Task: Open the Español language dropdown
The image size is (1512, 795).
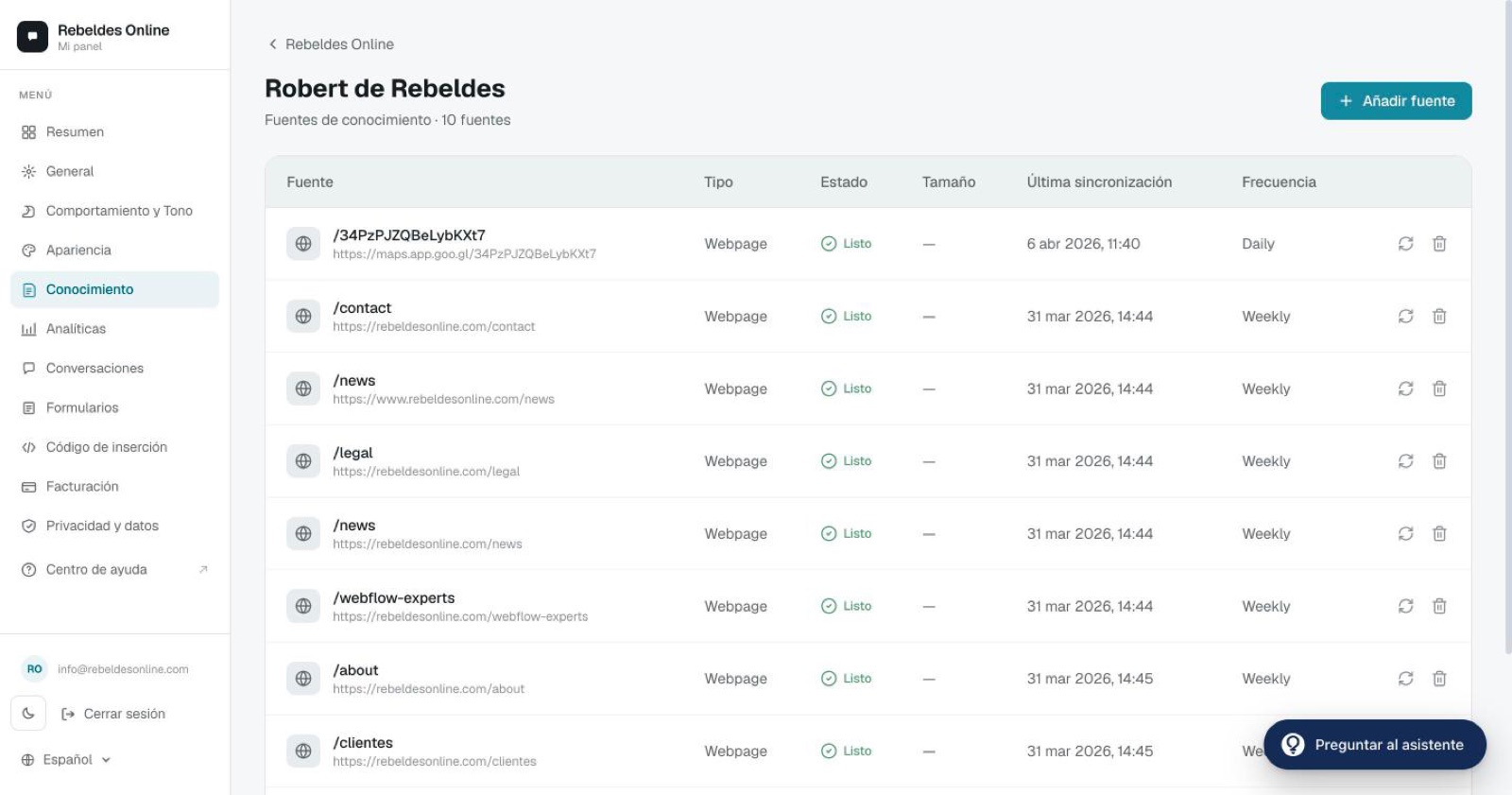Action: [x=66, y=759]
